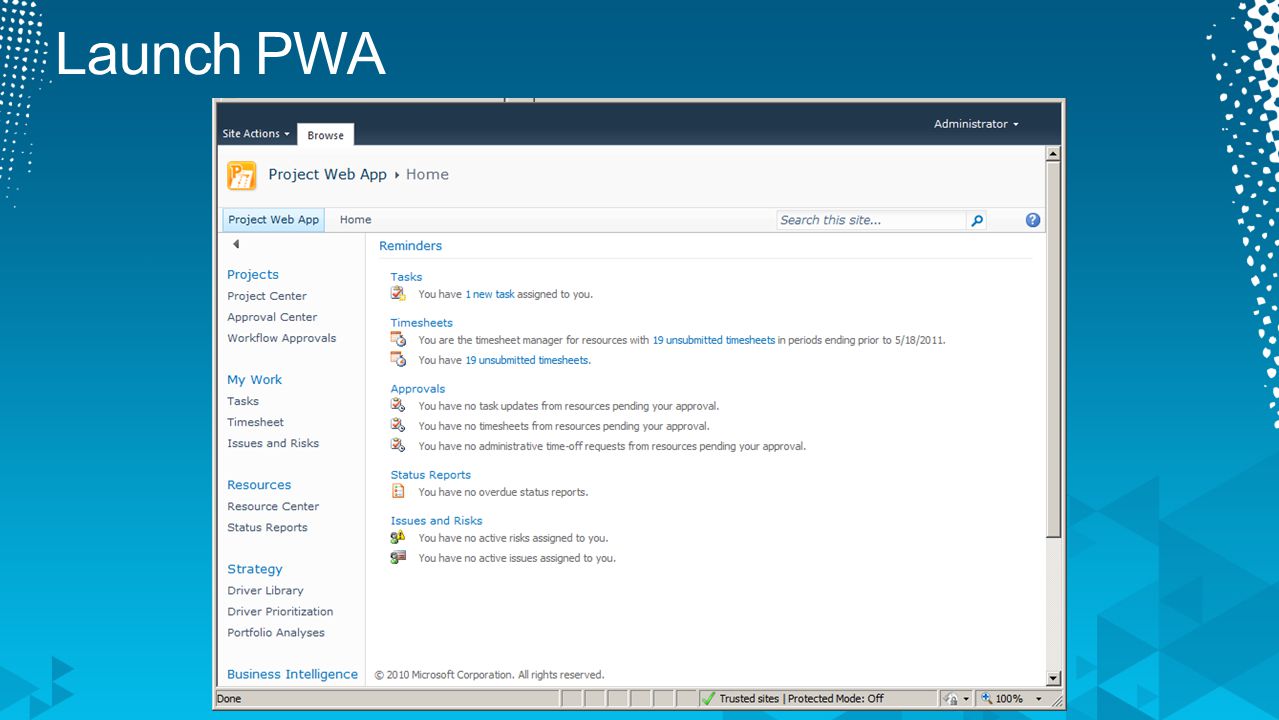Open the Business Intelligence heading
1279x720 pixels.
tap(292, 674)
